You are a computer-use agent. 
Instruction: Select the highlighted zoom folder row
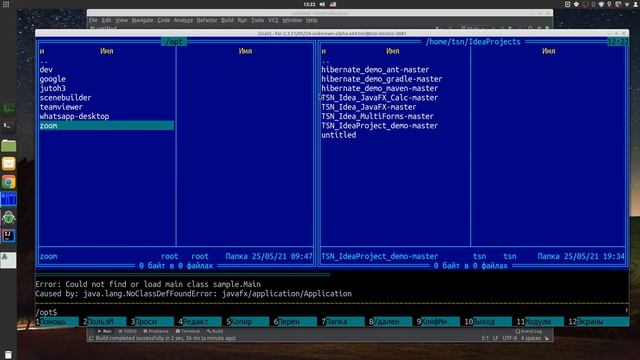click(x=107, y=126)
